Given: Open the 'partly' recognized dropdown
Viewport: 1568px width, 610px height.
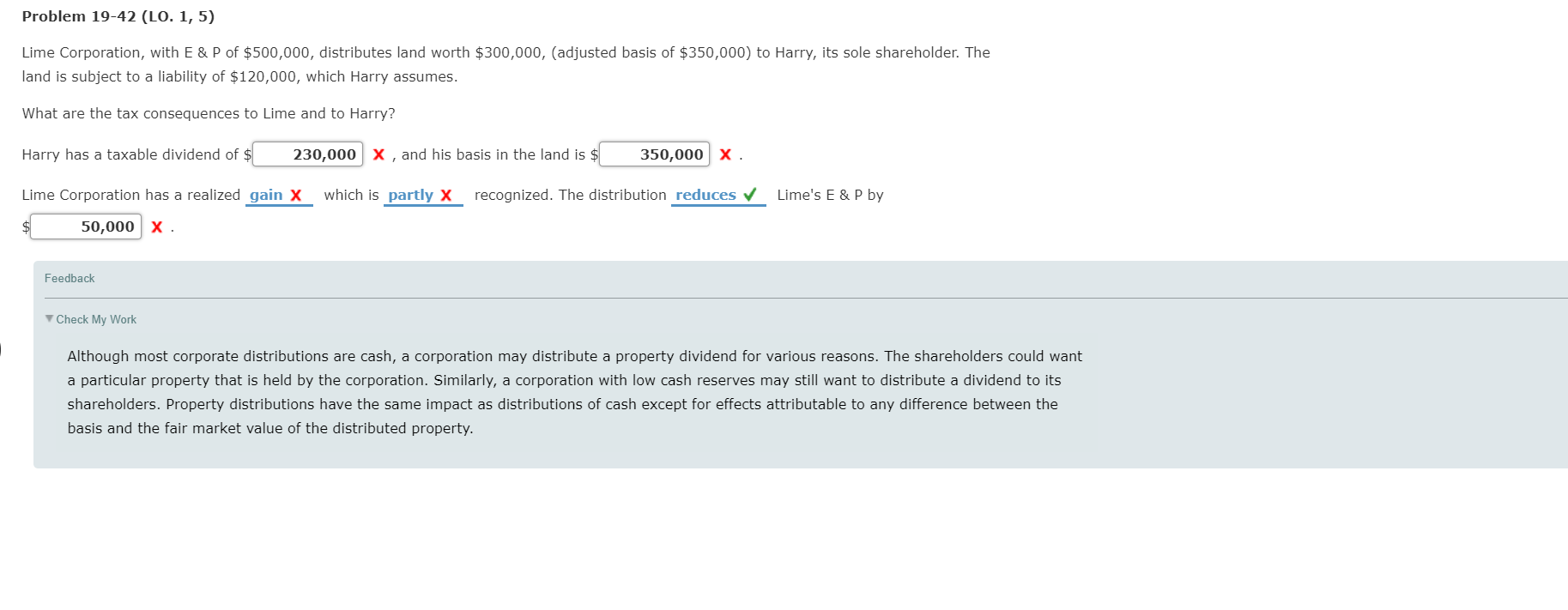Looking at the screenshot, I should pyautogui.click(x=410, y=195).
